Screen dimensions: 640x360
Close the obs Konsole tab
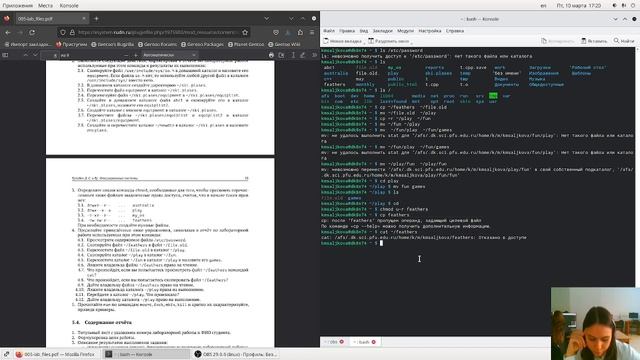click(x=342, y=342)
